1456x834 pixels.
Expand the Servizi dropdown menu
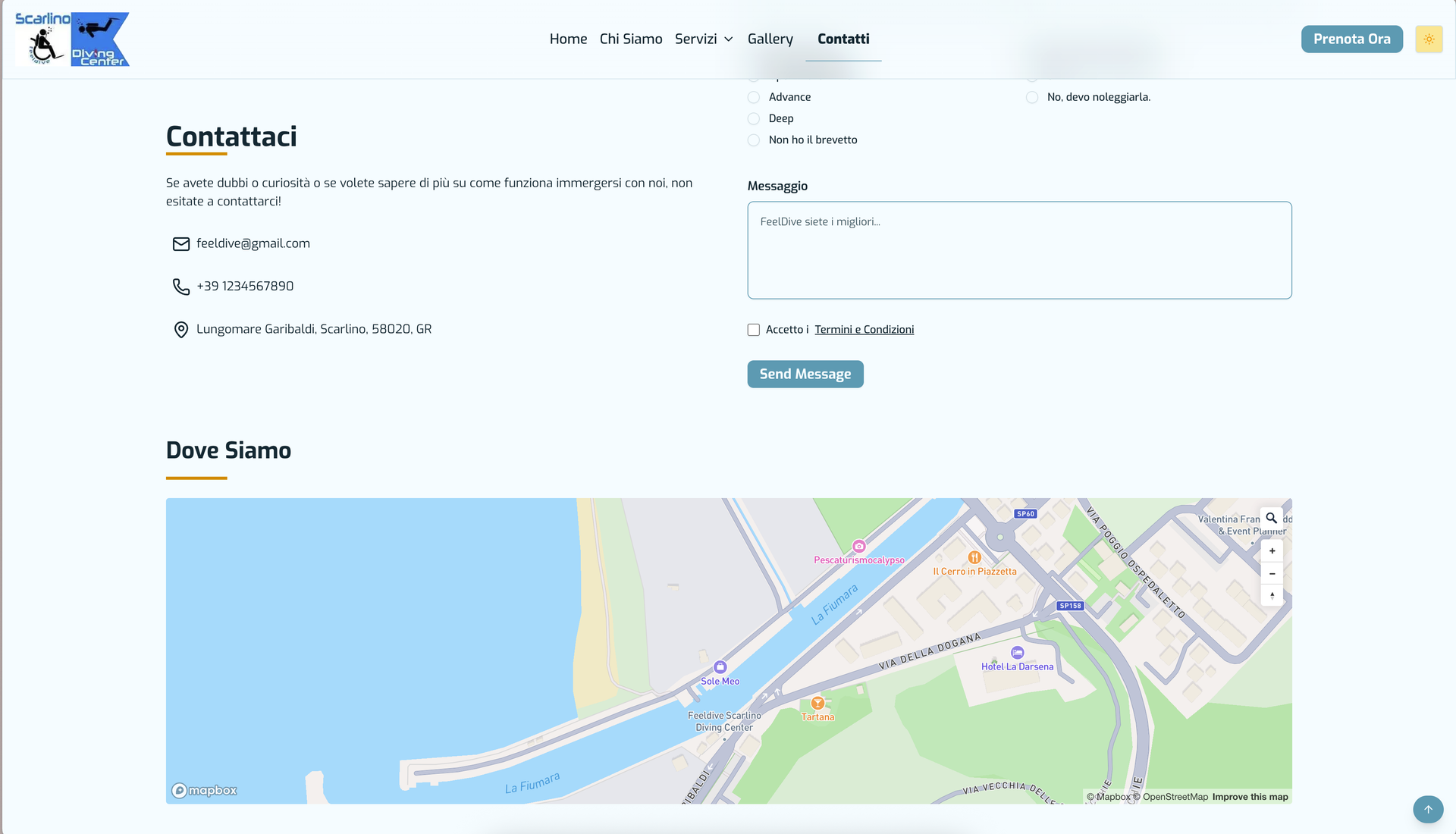tap(703, 39)
